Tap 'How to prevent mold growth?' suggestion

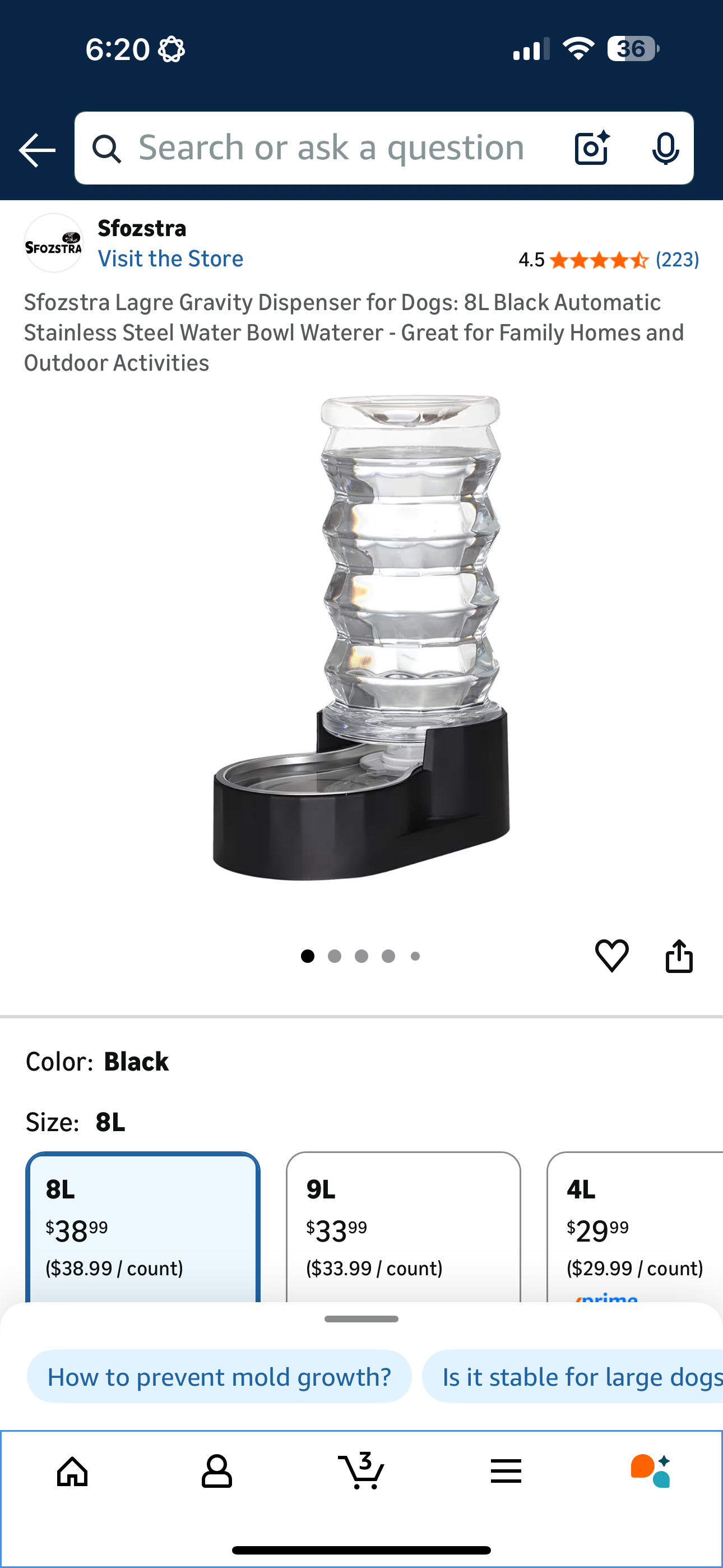pyautogui.click(x=219, y=1377)
